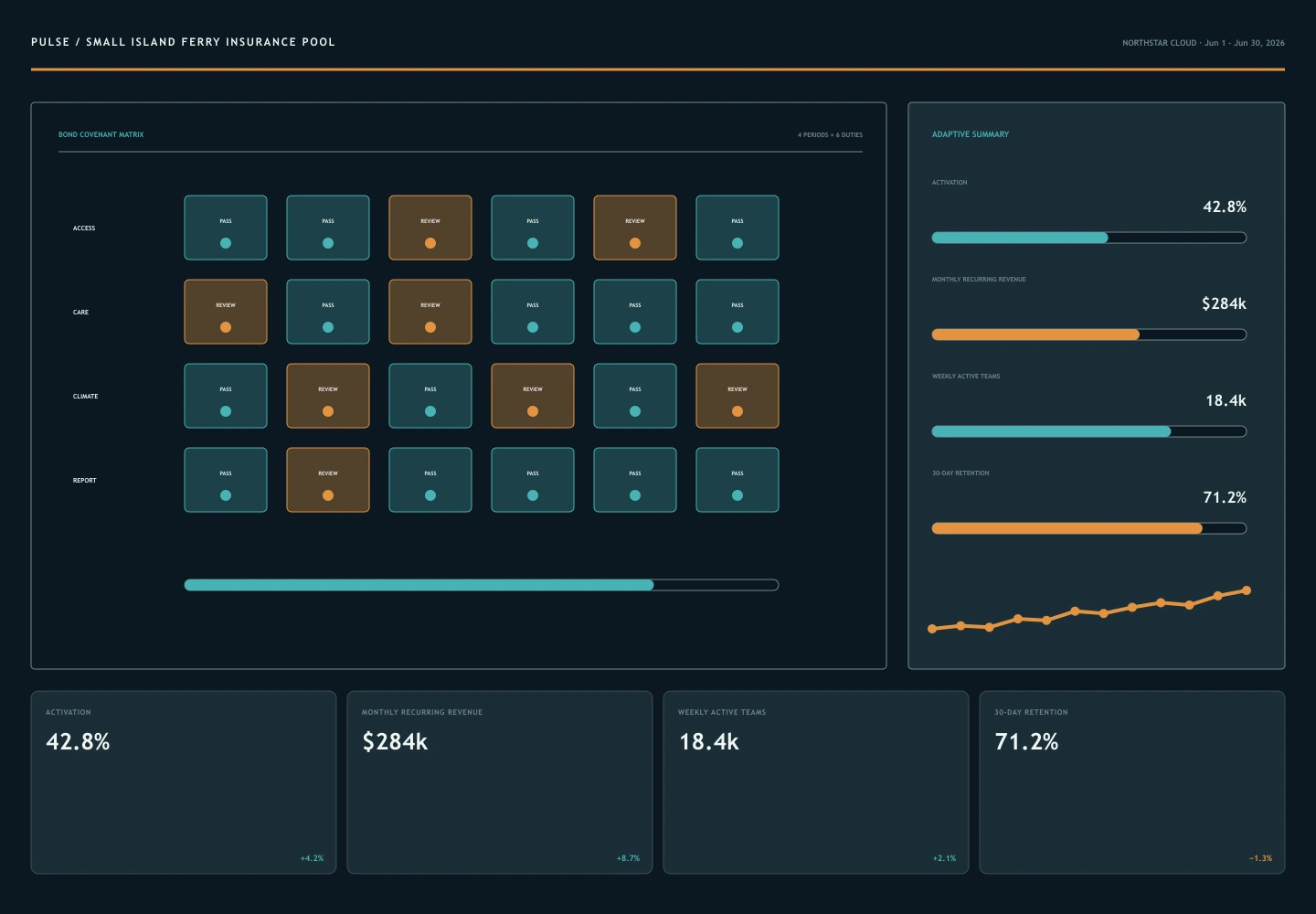This screenshot has width=1316, height=914.
Task: Click the last PASS cell in the CARE row
Action: [738, 312]
